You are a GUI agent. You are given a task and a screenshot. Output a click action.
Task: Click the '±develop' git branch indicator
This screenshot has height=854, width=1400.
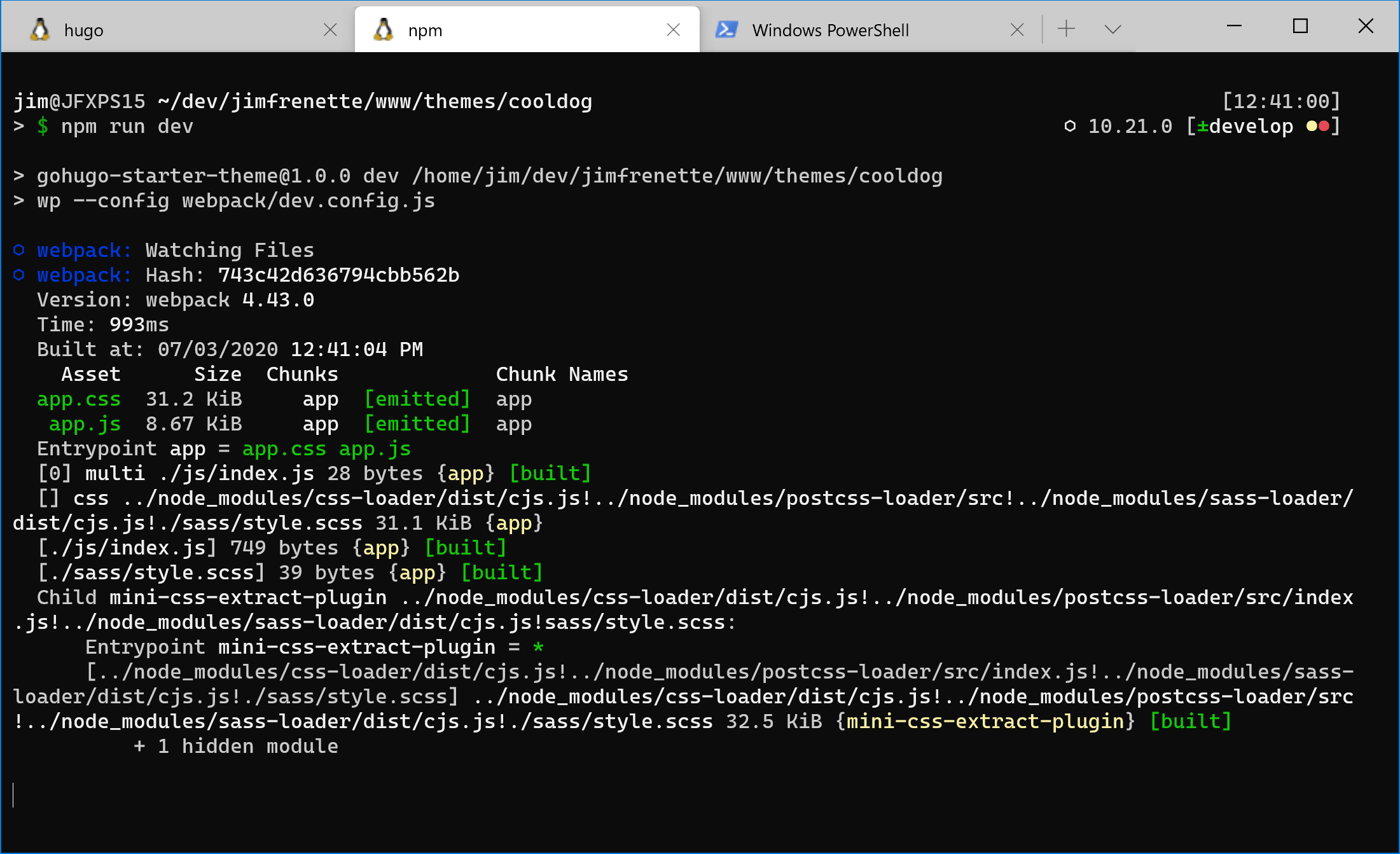click(x=1245, y=127)
